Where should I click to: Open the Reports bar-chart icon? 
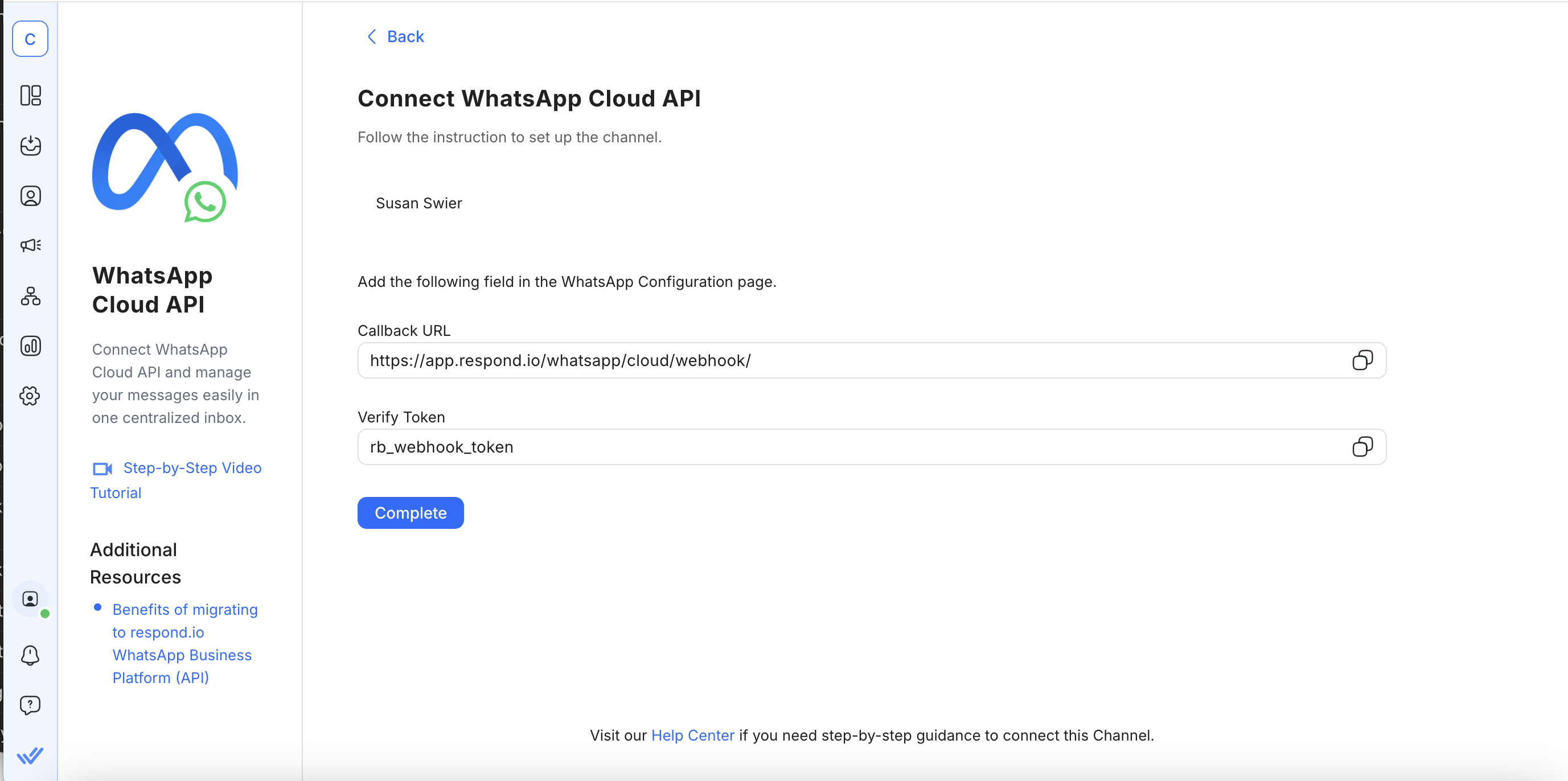coord(30,346)
